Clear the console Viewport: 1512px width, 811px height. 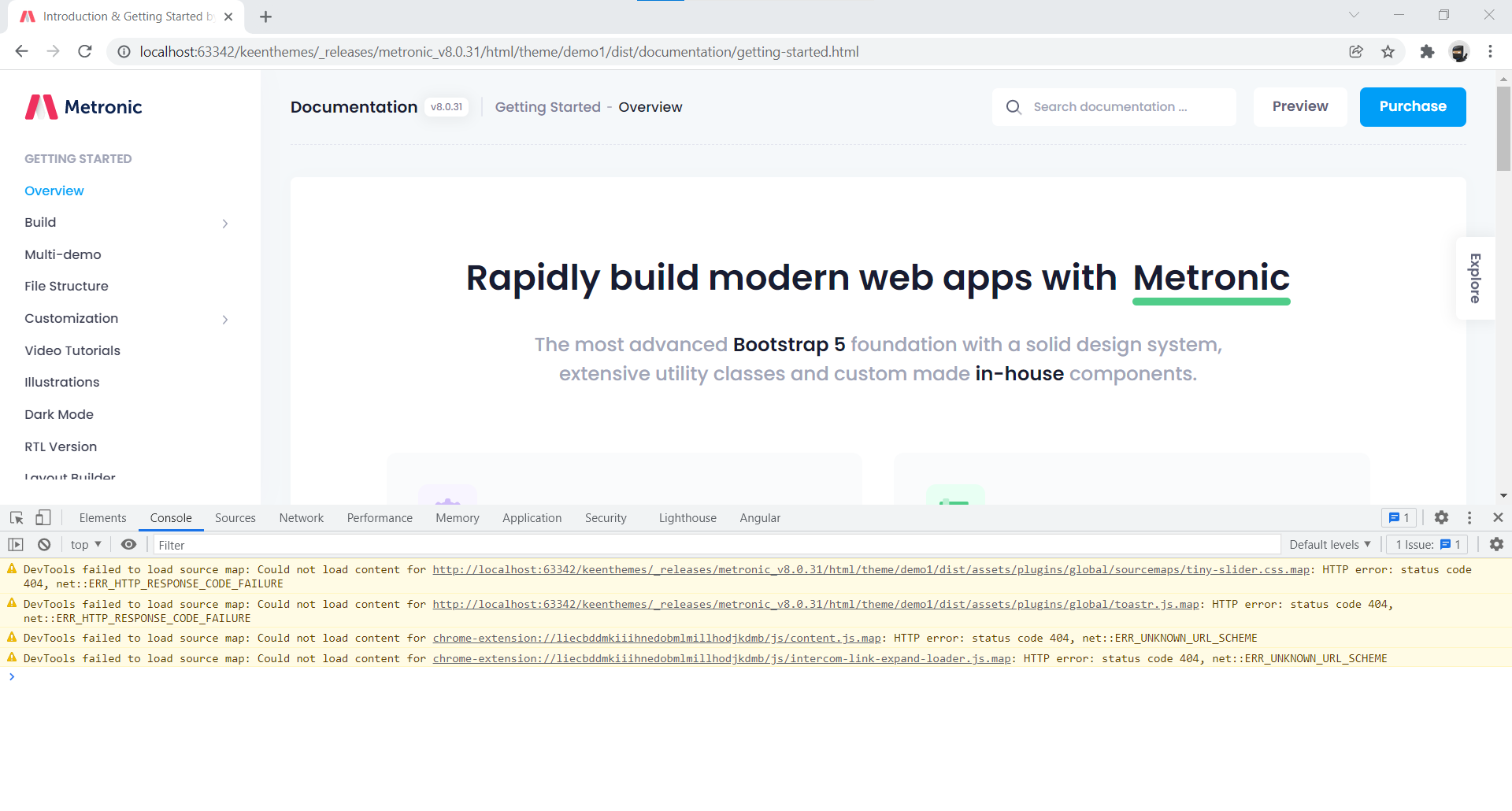[x=44, y=544]
